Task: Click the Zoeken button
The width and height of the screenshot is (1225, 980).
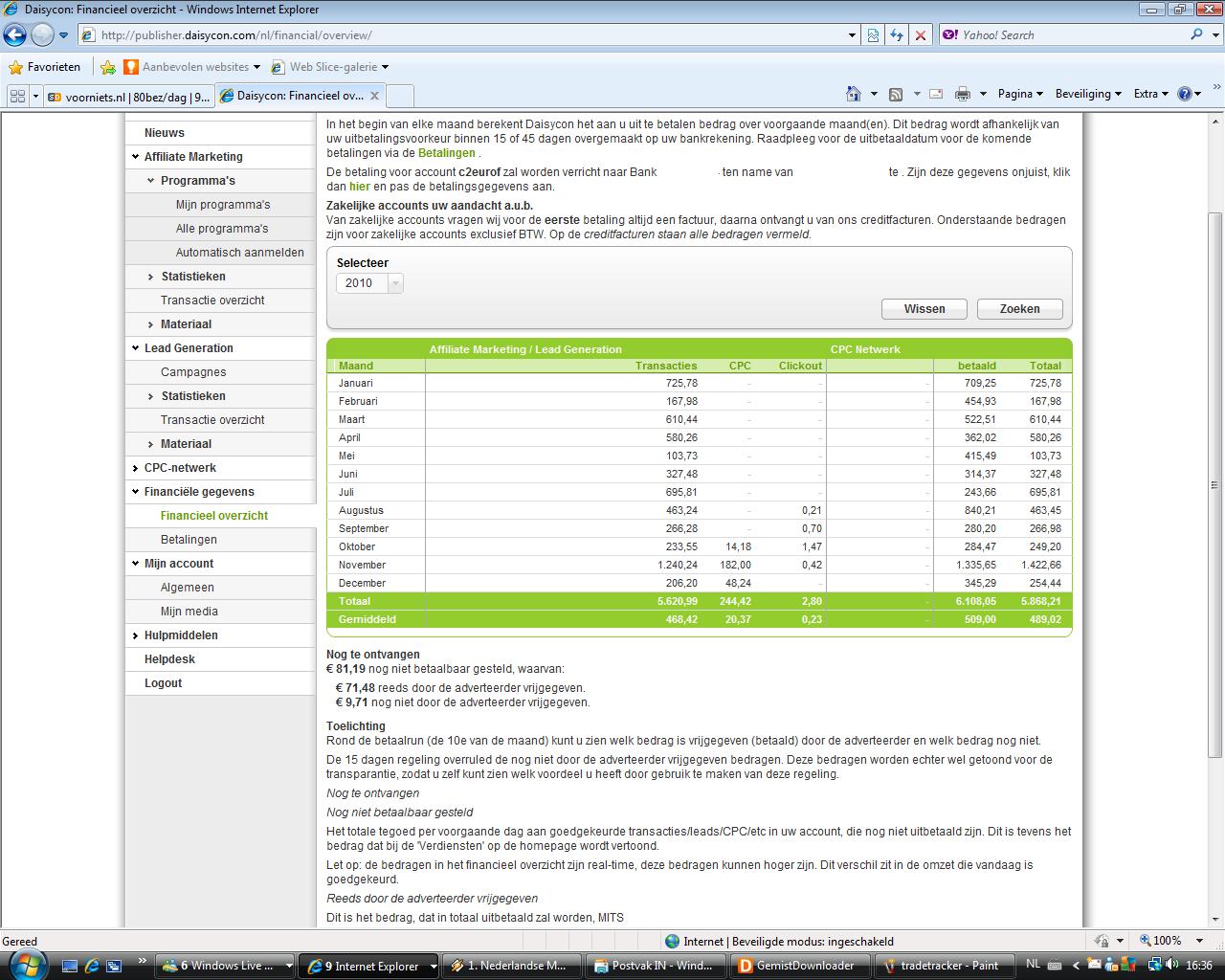Action: click(x=1020, y=309)
